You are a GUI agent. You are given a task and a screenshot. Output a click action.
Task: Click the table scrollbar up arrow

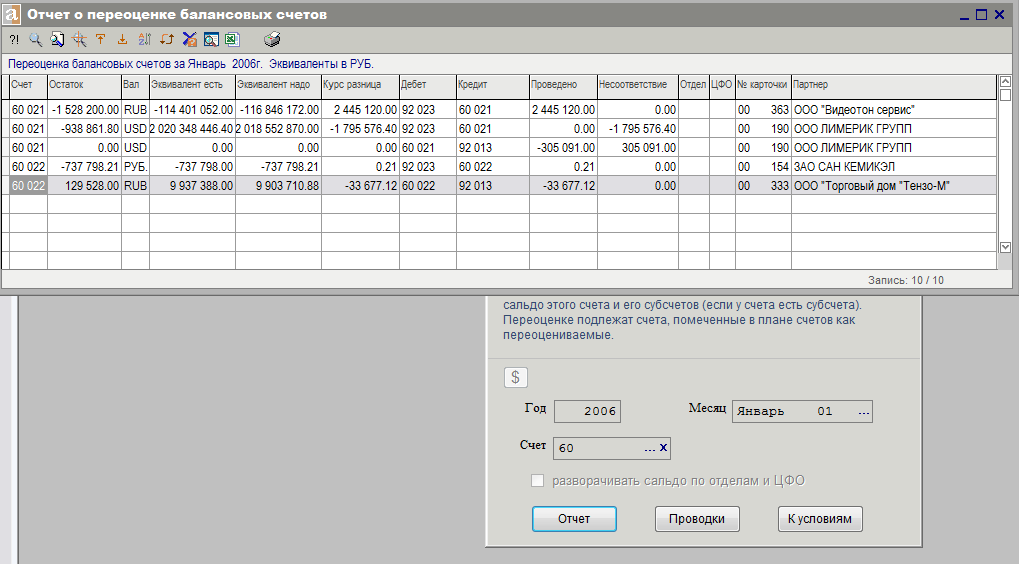coord(1005,82)
